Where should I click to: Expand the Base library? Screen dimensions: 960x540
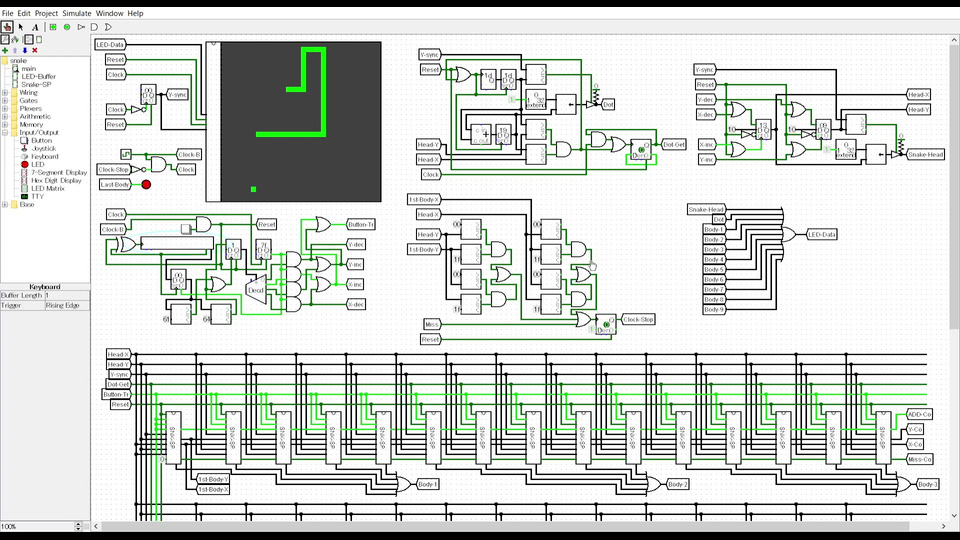5,204
